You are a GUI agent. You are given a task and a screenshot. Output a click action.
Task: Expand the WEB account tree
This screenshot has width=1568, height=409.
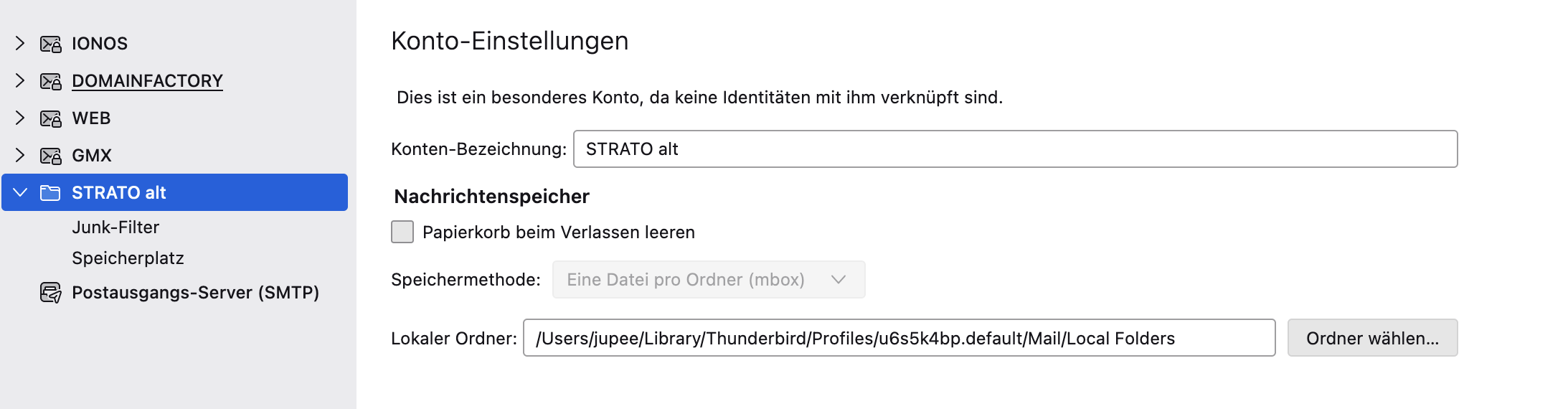tap(20, 118)
